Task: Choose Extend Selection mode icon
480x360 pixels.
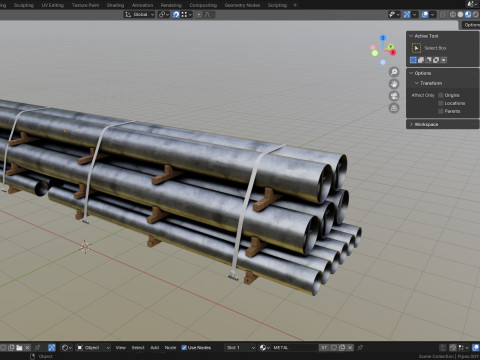Action: click(421, 60)
